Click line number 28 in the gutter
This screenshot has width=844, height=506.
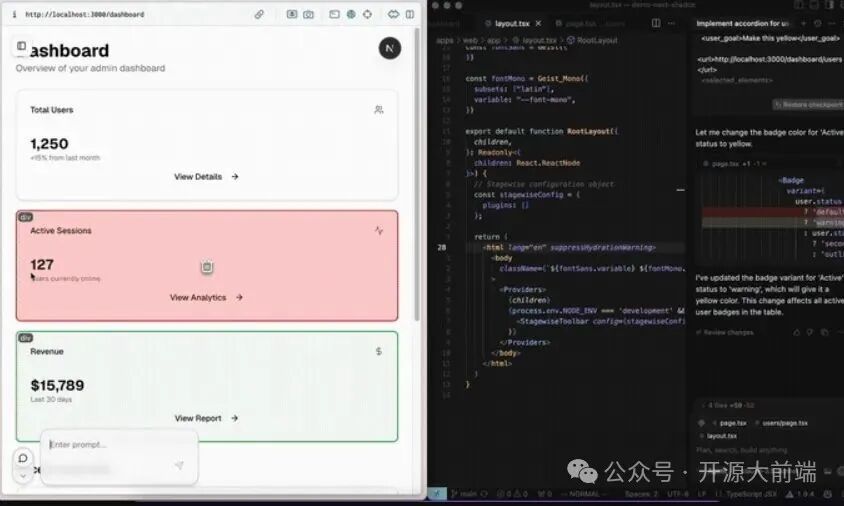coord(441,248)
